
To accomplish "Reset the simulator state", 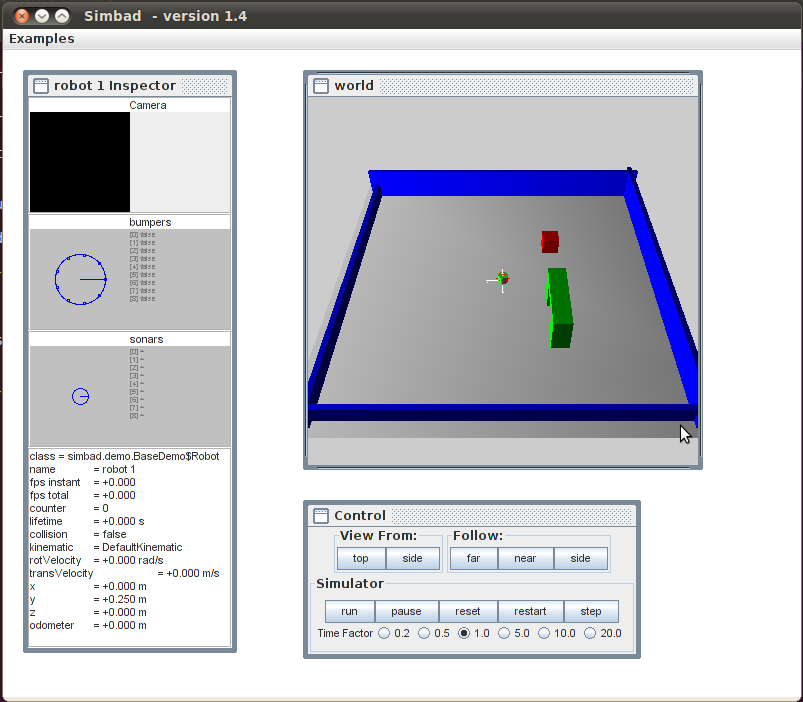I will [468, 611].
